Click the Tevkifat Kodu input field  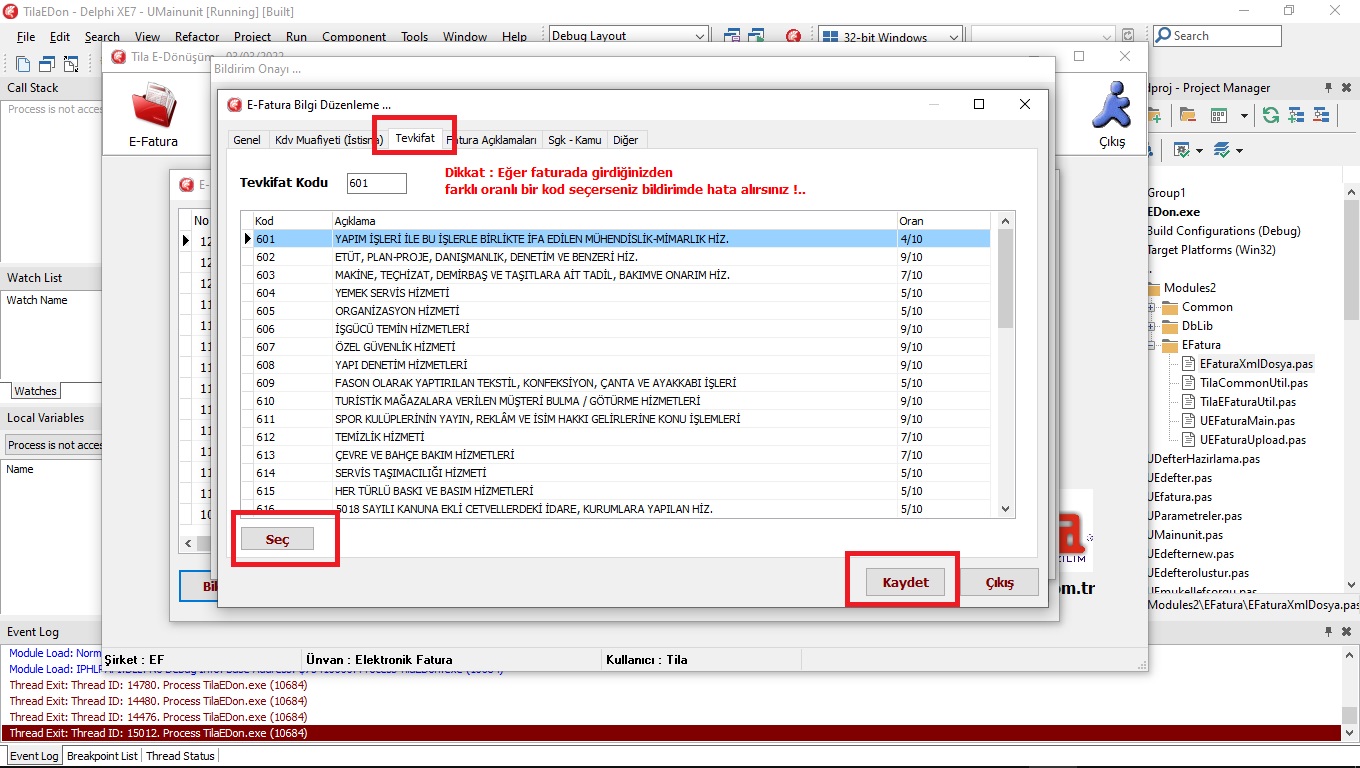coord(376,183)
